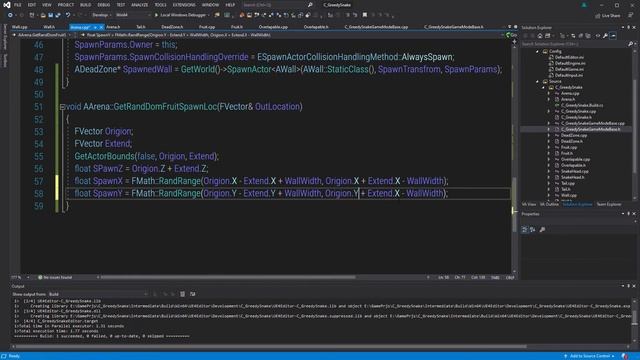Viewport: 640px width, 360px height.
Task: Click the Solution Explorer Preview Selected Items icon
Action: tap(613, 36)
